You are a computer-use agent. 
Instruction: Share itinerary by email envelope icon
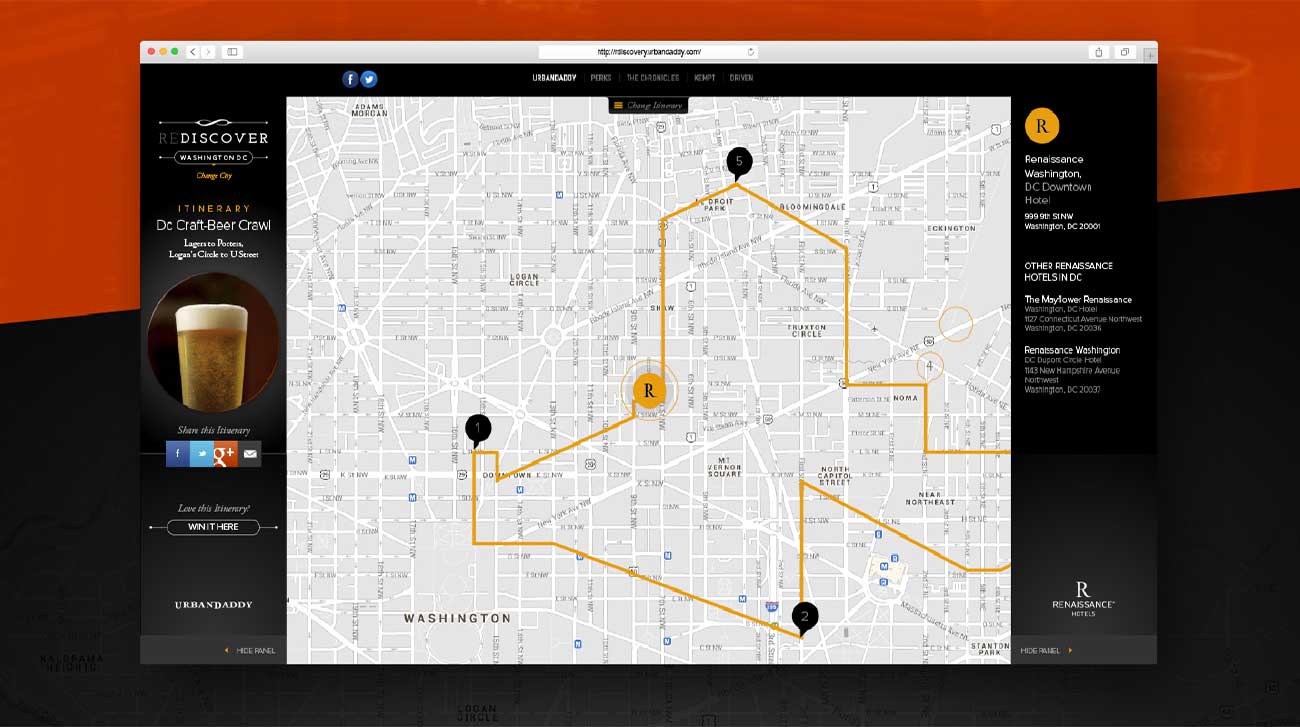coord(249,454)
